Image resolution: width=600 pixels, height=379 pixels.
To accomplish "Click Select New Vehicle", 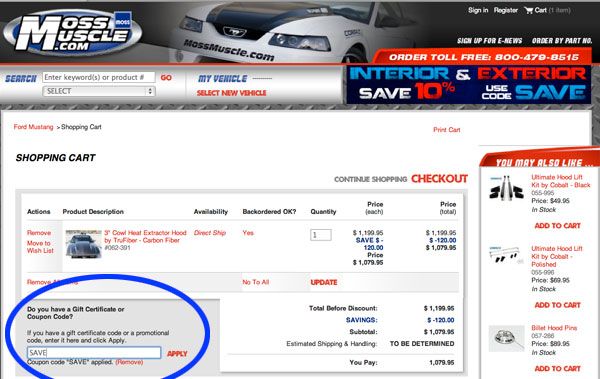I will [231, 93].
